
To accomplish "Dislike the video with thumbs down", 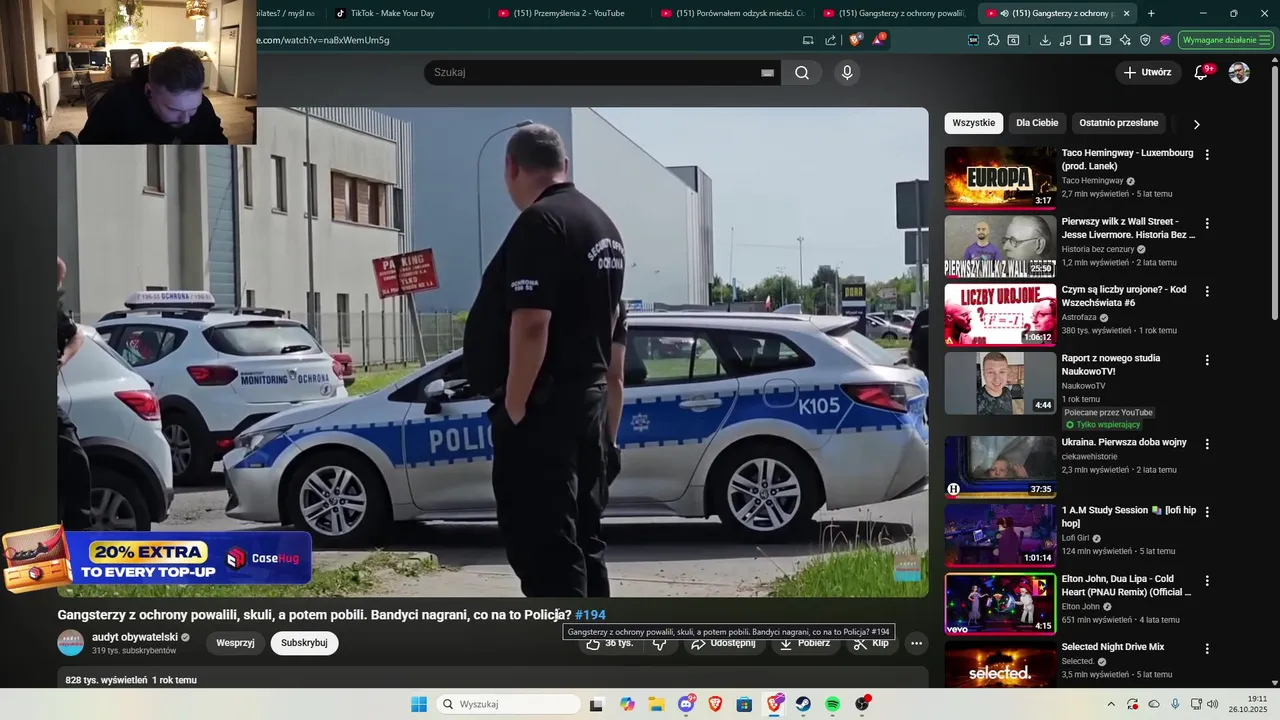I will click(x=660, y=643).
